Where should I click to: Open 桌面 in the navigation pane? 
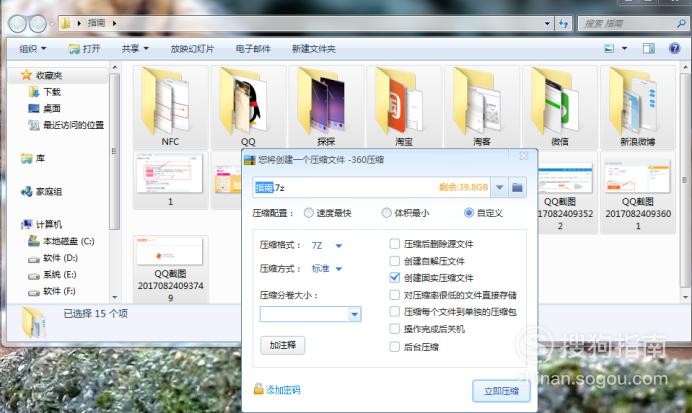click(x=52, y=108)
